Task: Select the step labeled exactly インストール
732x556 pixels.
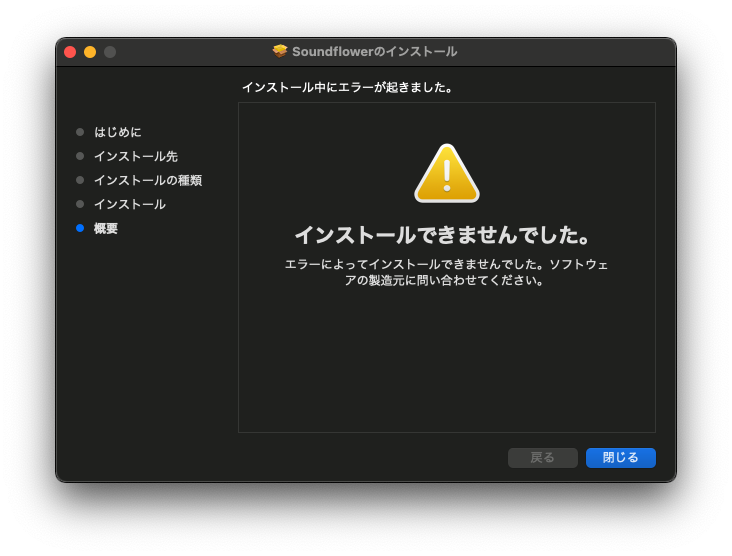Action: 130,204
